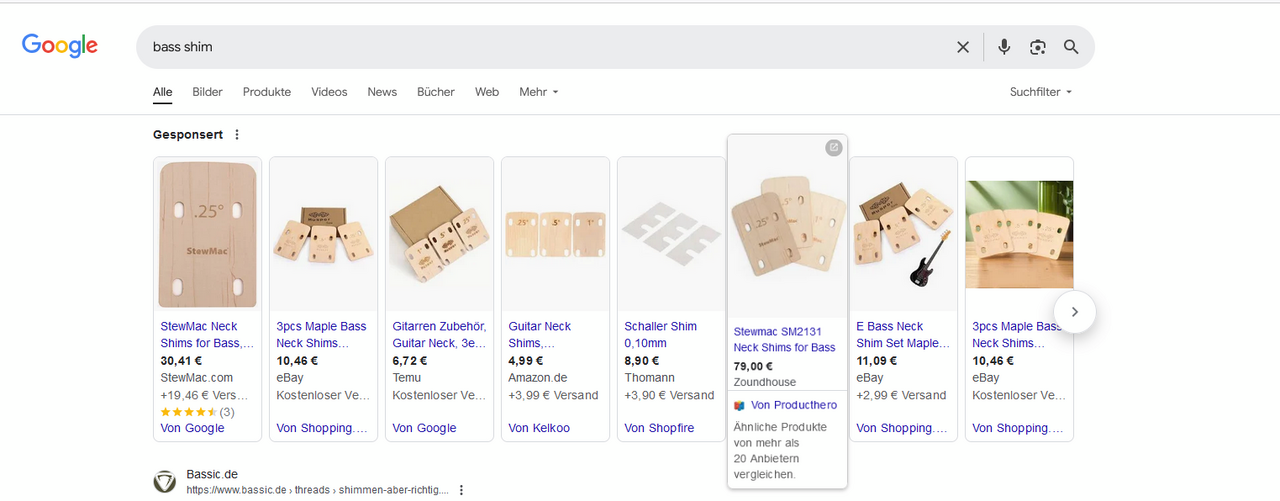Click Von Shopping link under E Bass listing
This screenshot has width=1280, height=501.
[901, 428]
